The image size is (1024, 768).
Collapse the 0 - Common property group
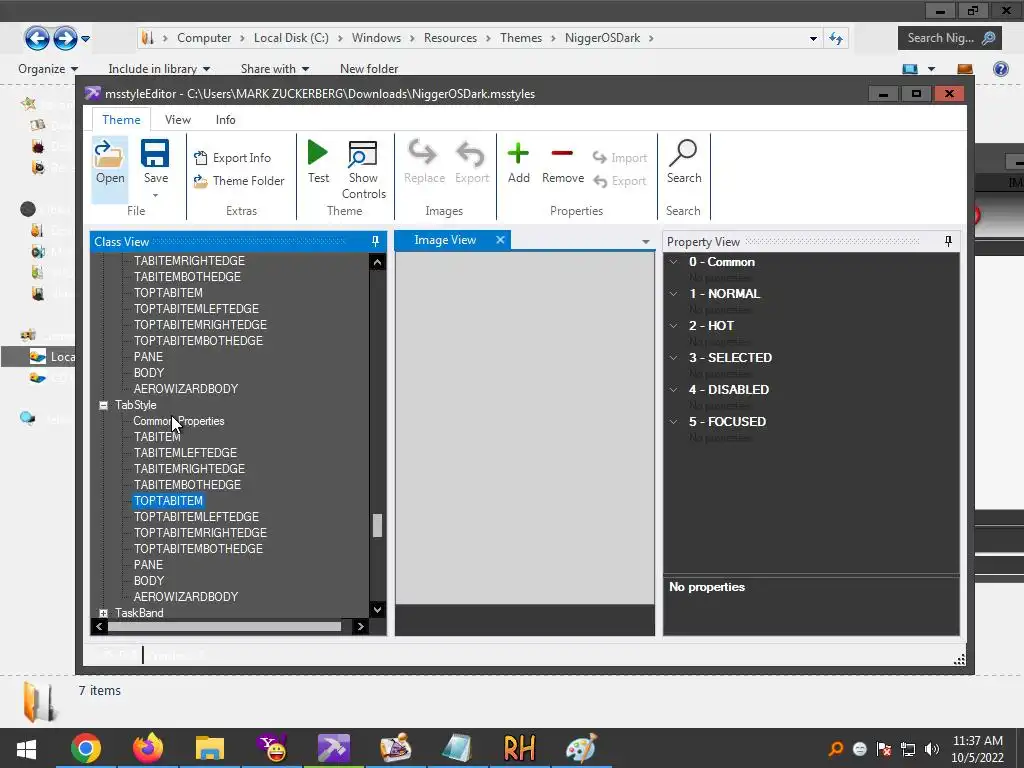pyautogui.click(x=673, y=262)
